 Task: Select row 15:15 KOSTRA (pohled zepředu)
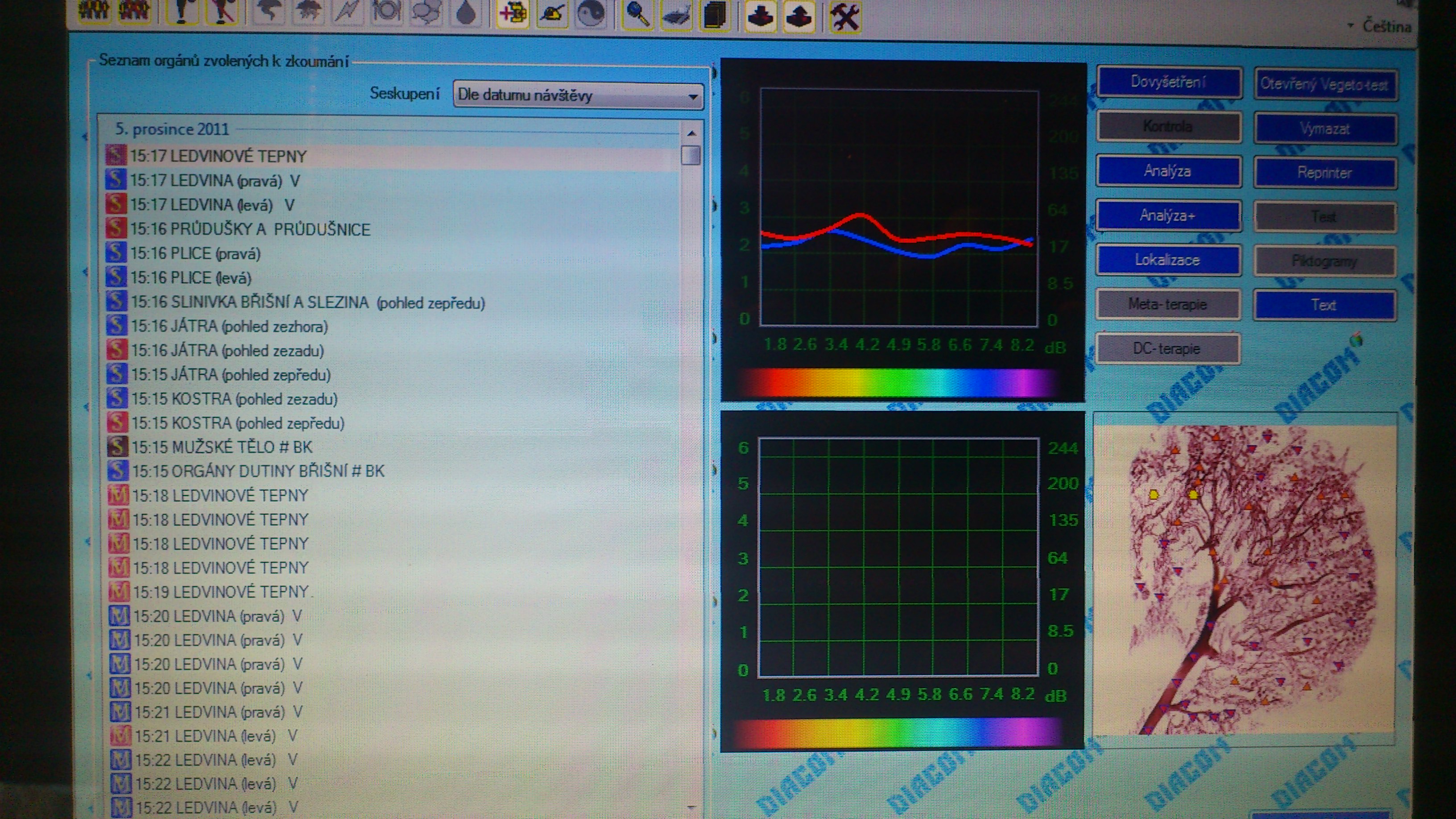(x=392, y=423)
